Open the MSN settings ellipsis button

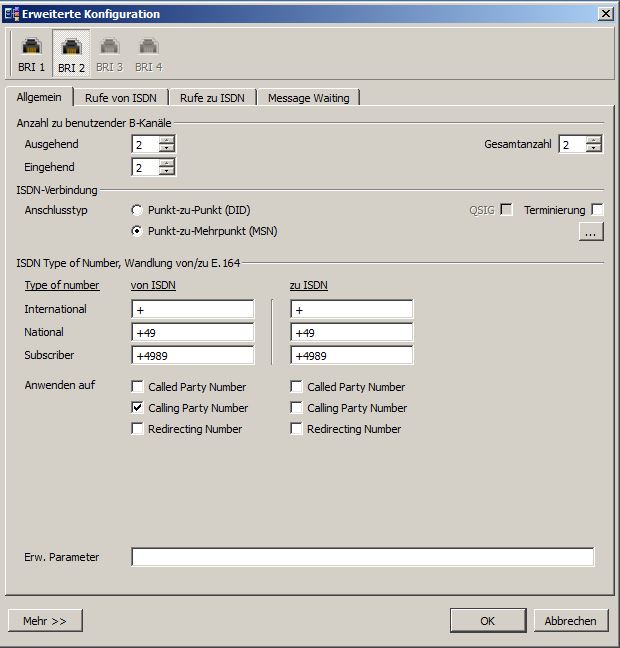coord(591,232)
